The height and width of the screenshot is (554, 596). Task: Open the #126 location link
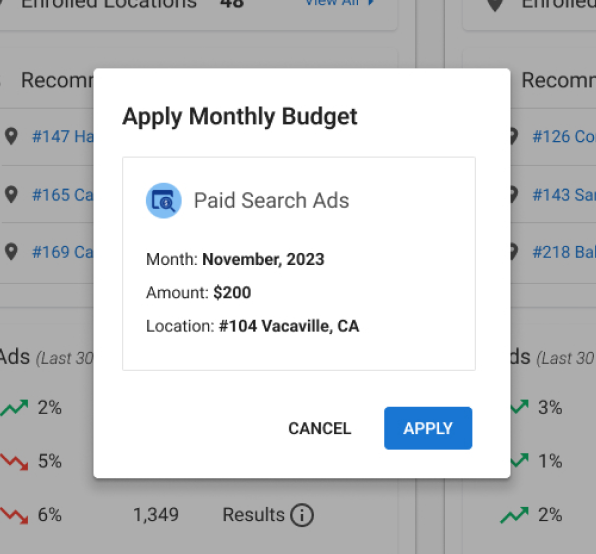(x=564, y=136)
